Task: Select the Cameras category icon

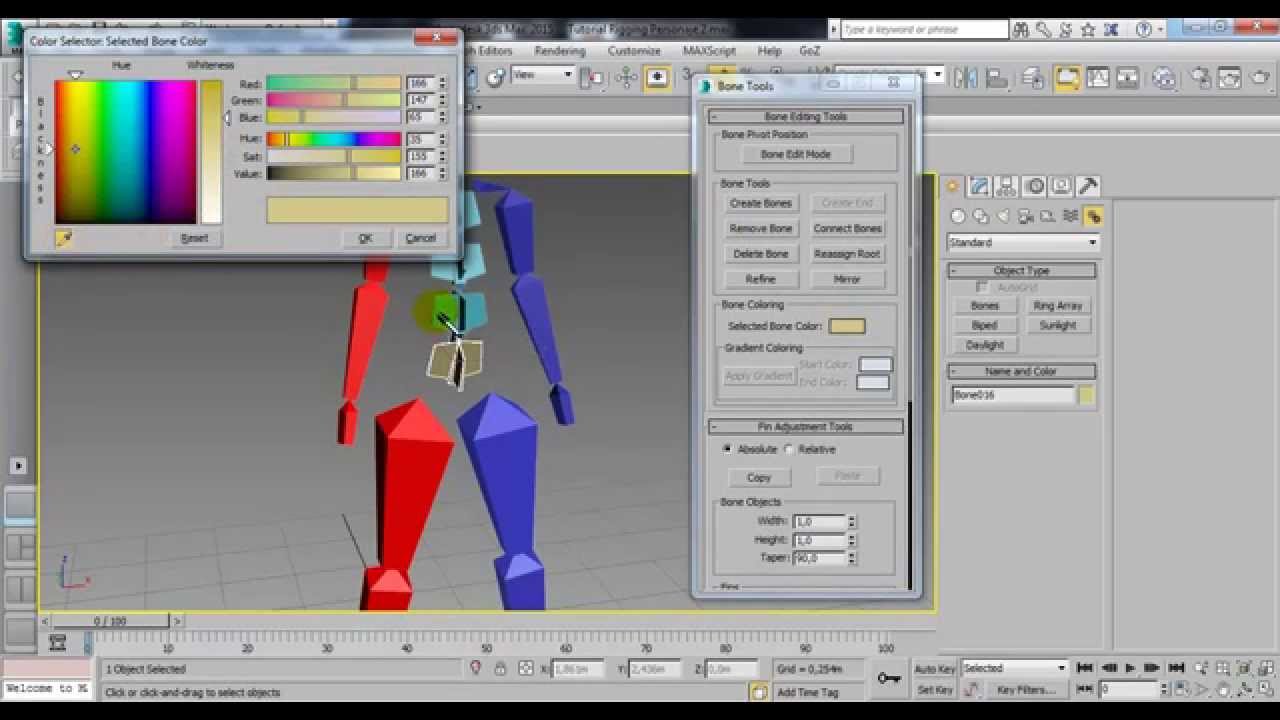Action: tap(1026, 216)
